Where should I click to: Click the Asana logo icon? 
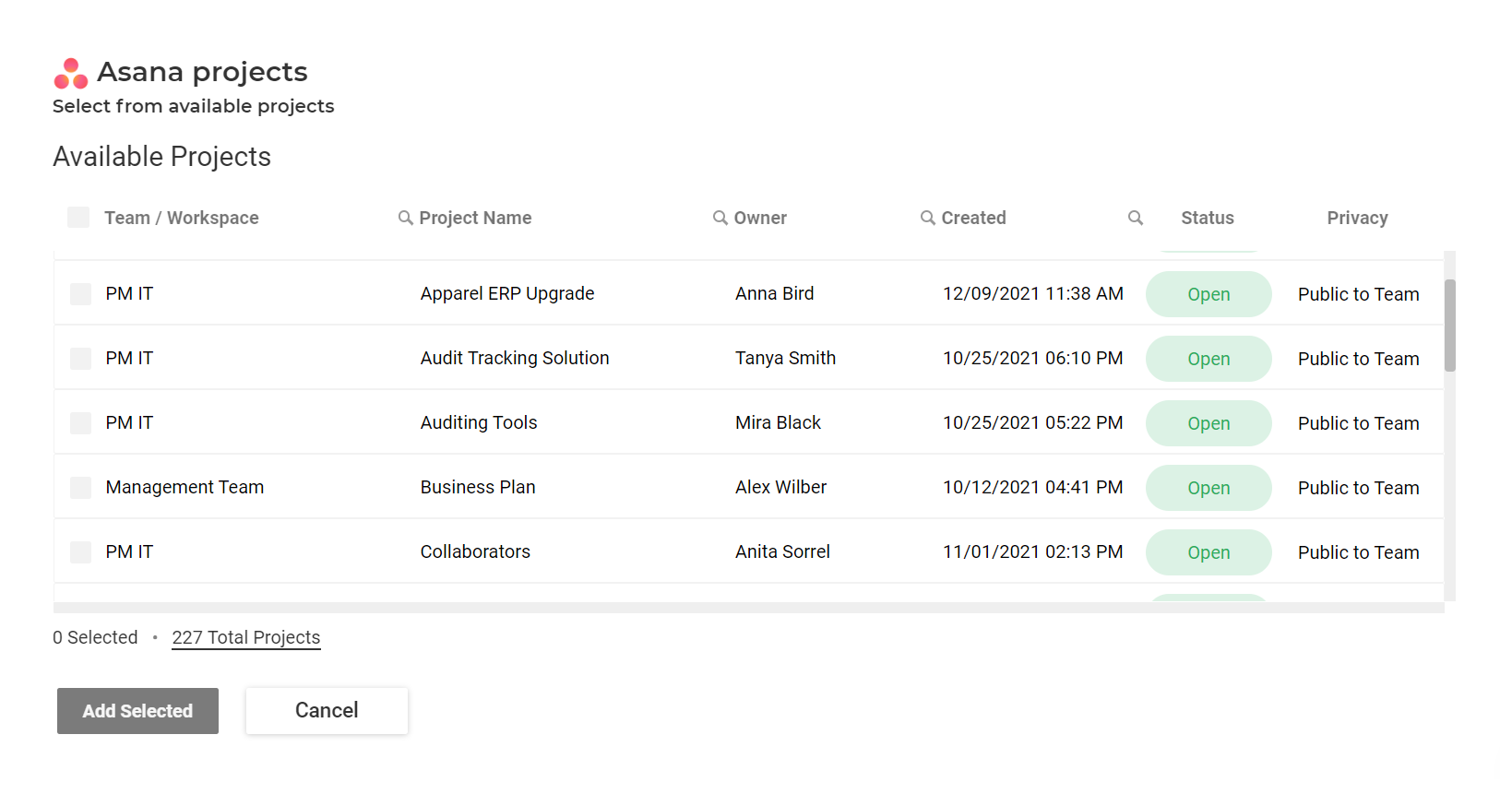tap(71, 74)
